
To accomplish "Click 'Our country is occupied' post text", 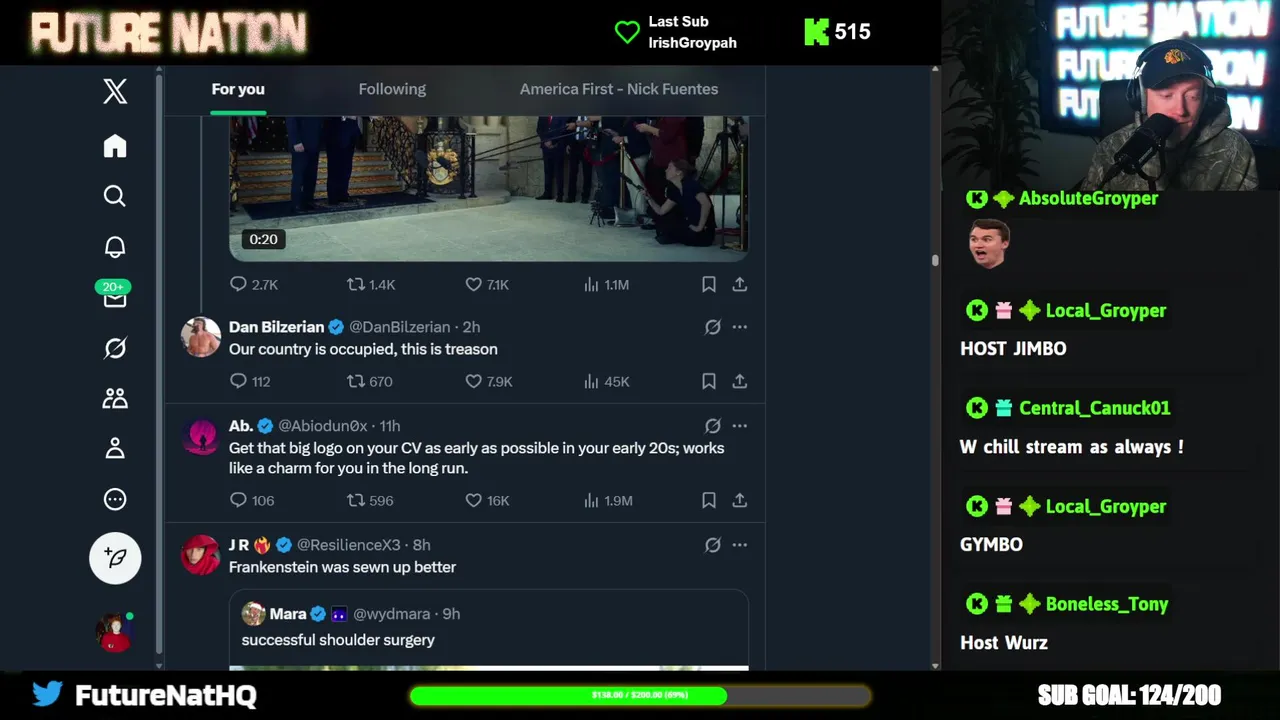I will [363, 349].
